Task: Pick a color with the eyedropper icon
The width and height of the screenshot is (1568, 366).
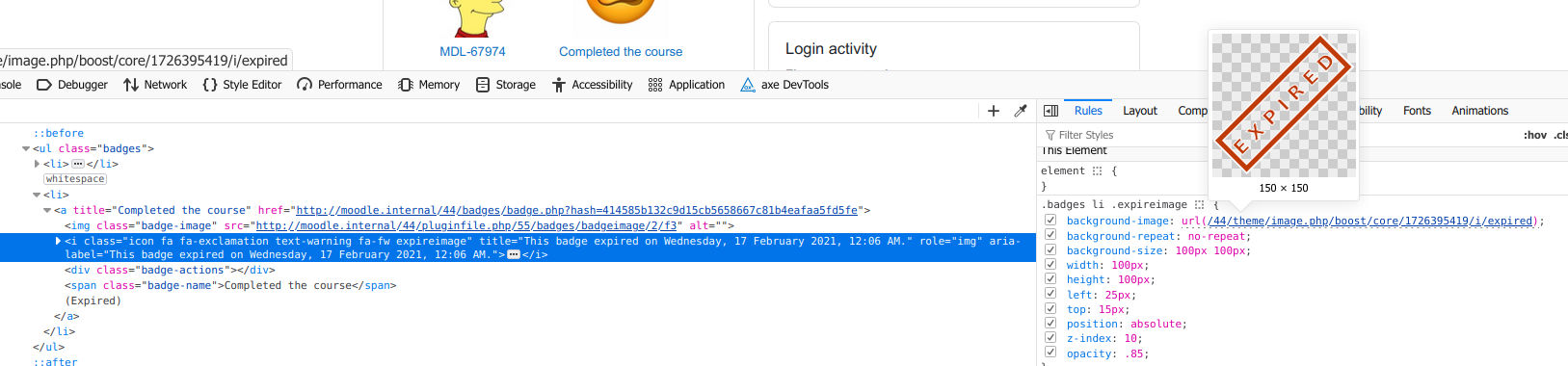Action: [1021, 111]
